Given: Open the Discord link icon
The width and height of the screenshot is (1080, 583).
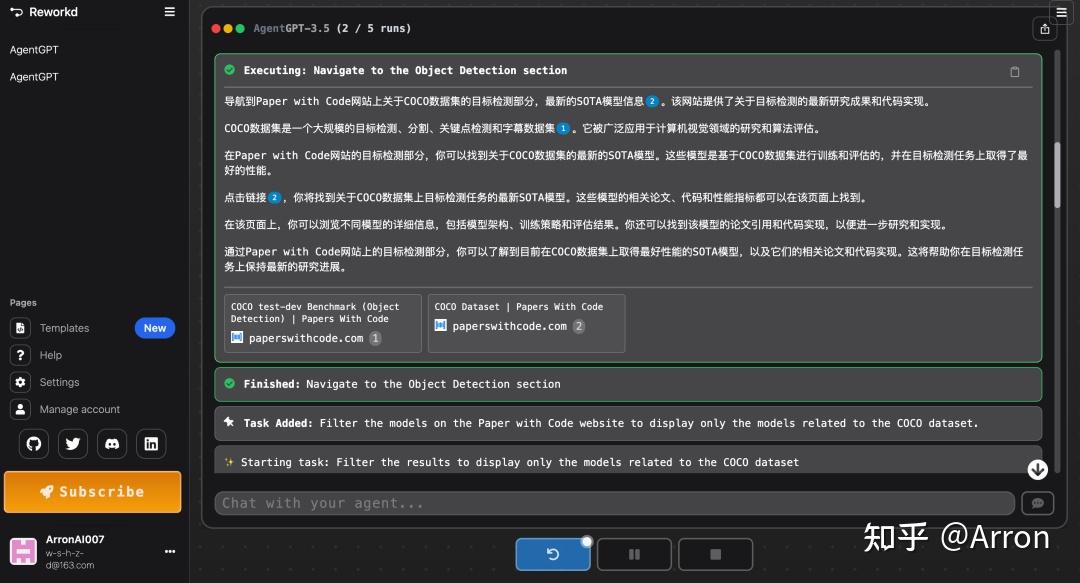Looking at the screenshot, I should tap(112, 444).
